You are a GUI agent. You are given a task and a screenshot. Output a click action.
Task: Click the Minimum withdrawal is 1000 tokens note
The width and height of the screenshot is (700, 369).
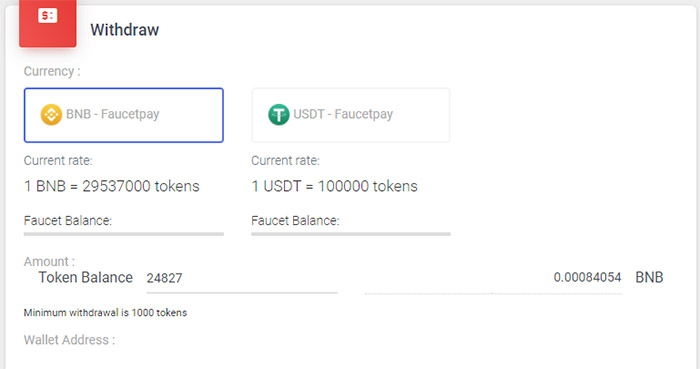pos(105,313)
